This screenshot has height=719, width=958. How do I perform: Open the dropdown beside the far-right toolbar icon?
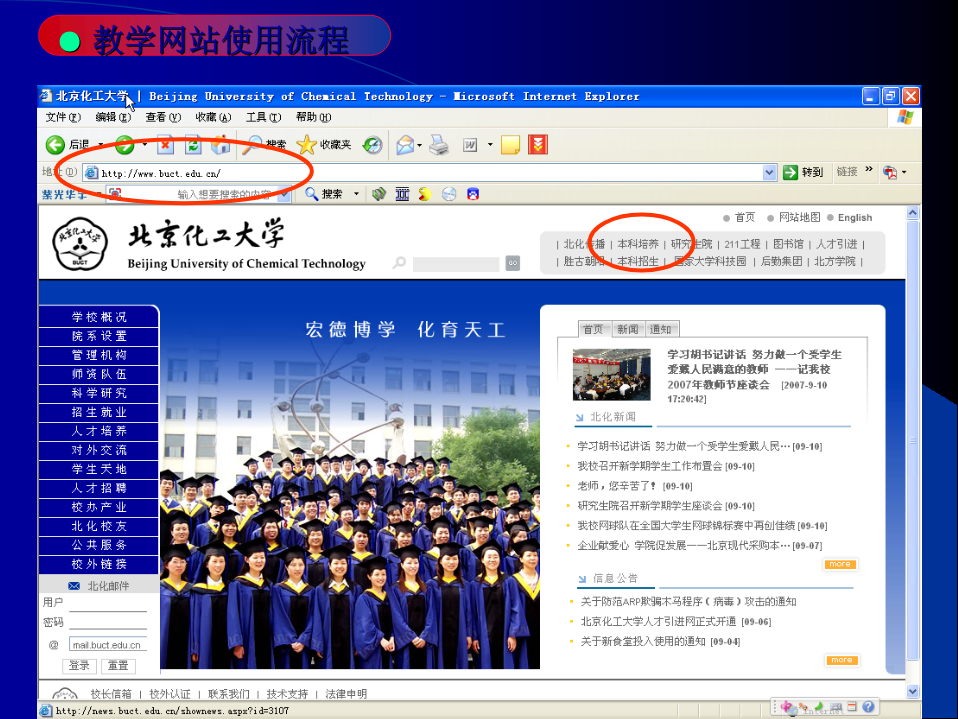[x=904, y=172]
